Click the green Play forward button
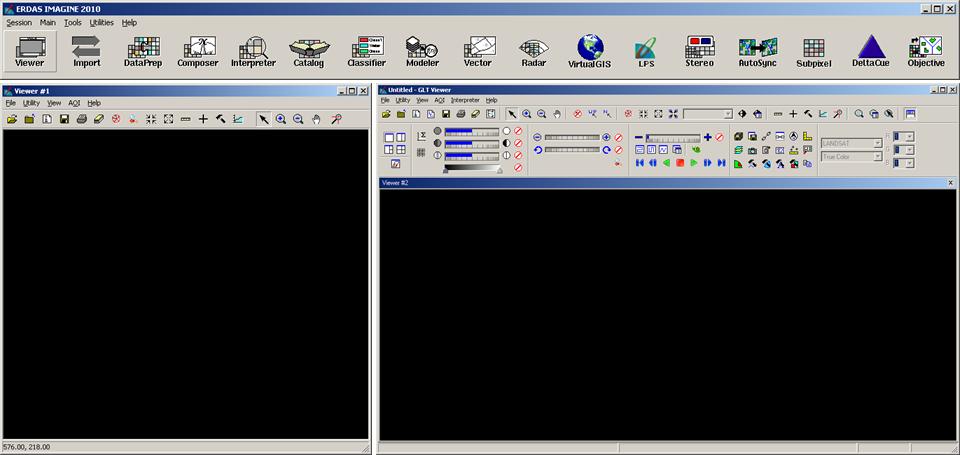The image size is (960, 455). click(x=694, y=163)
